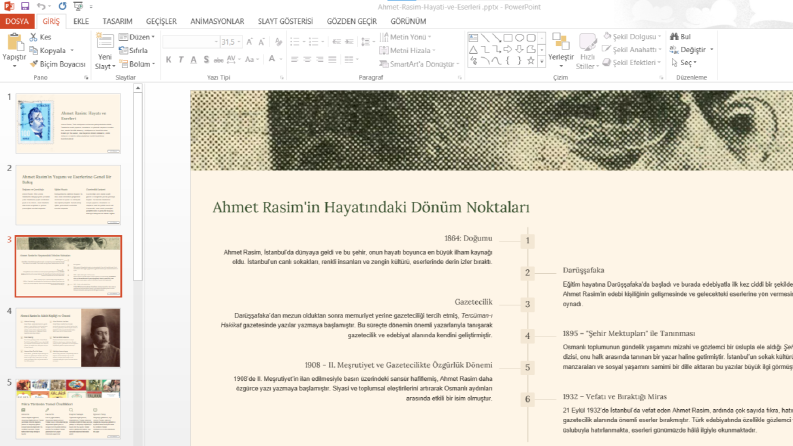This screenshot has height=446, width=793.
Task: Open Şekil Dolgusu shape fill dropdown
Action: (x=632, y=36)
